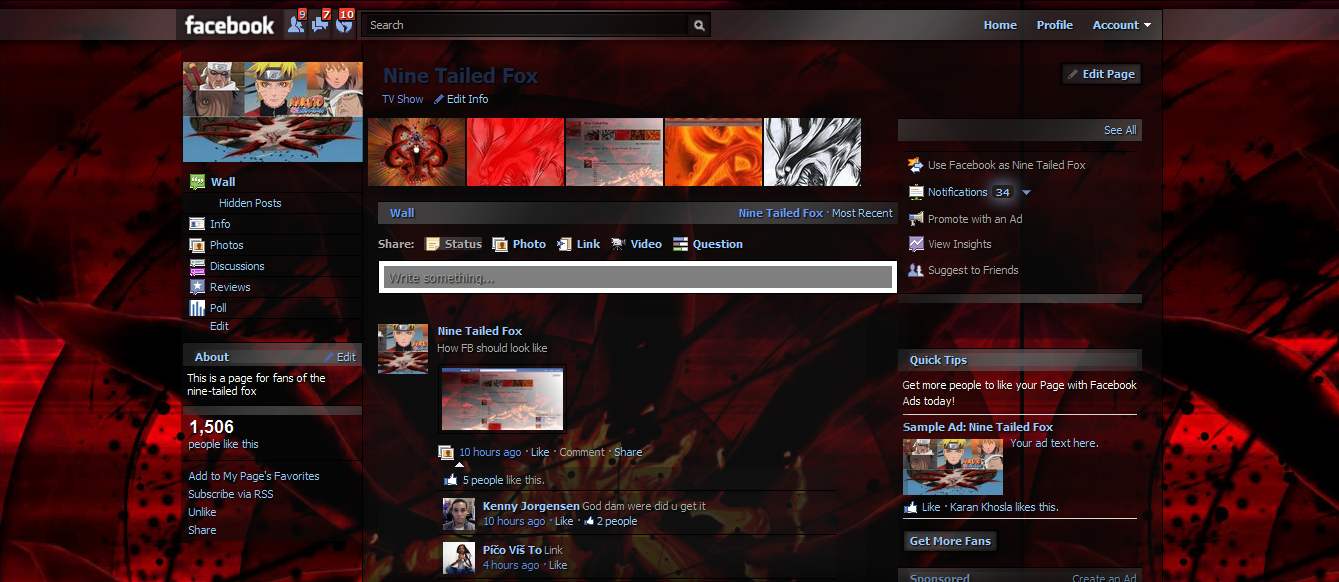Click the Suggest to Friends icon
This screenshot has width=1339, height=582.
[915, 270]
